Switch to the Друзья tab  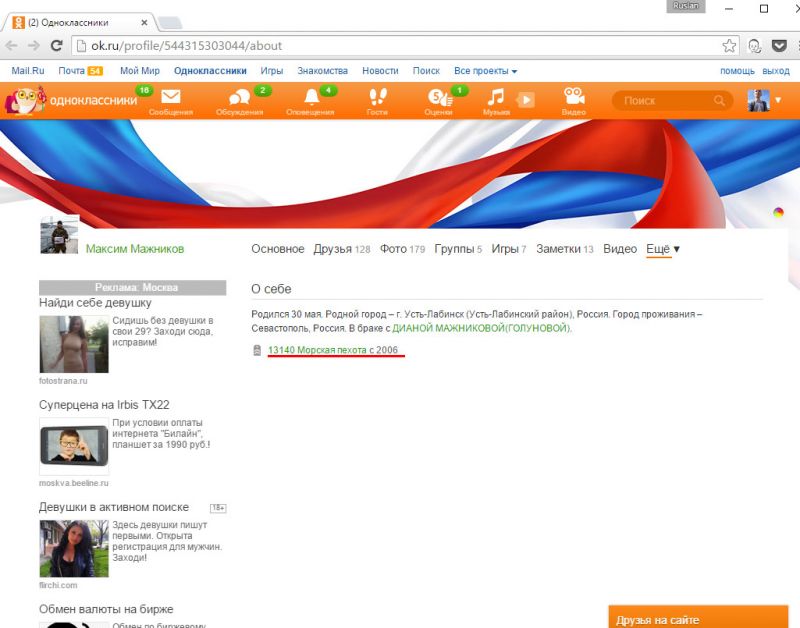pyautogui.click(x=332, y=249)
